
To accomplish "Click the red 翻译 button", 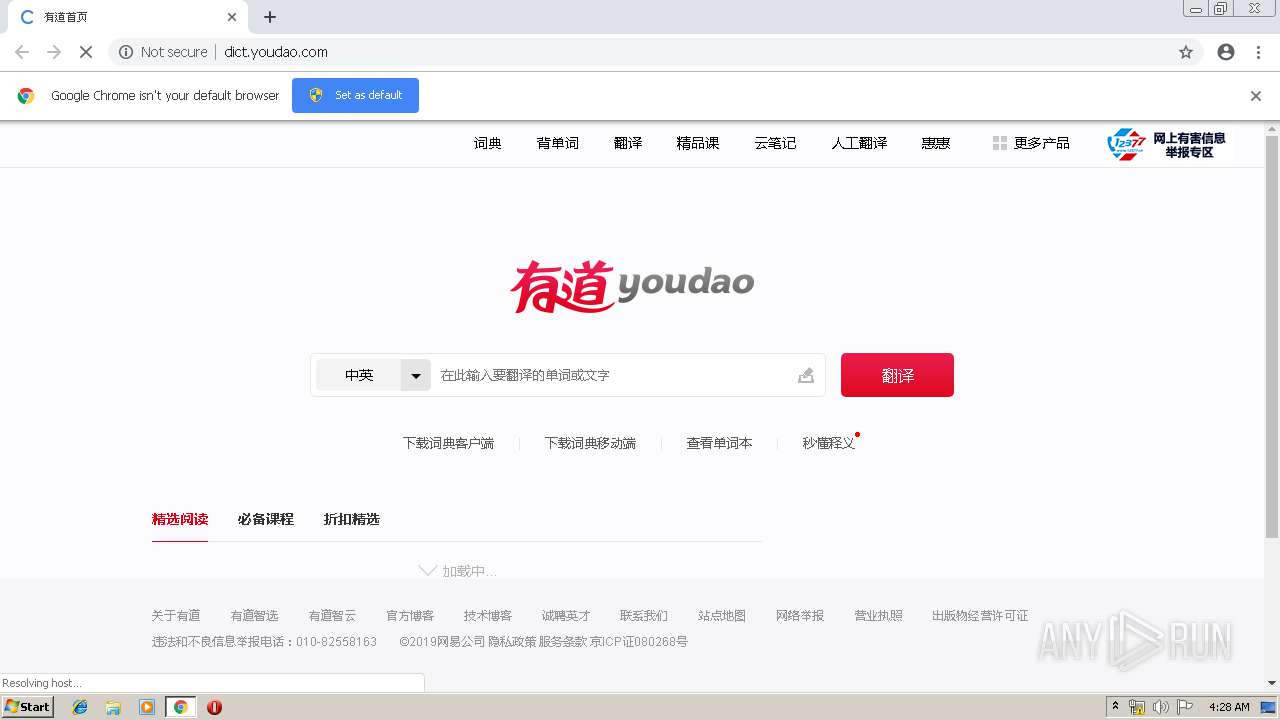I will pos(897,375).
